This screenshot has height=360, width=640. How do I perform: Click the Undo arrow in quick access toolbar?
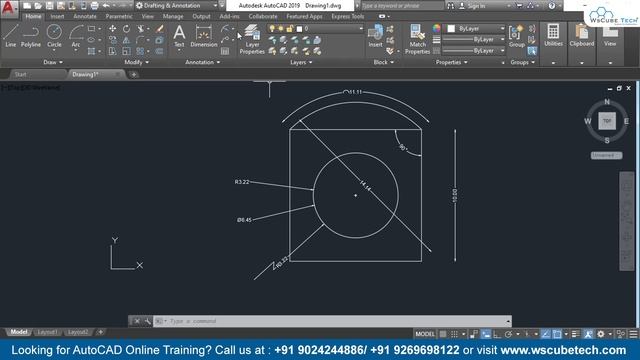[x=106, y=6]
